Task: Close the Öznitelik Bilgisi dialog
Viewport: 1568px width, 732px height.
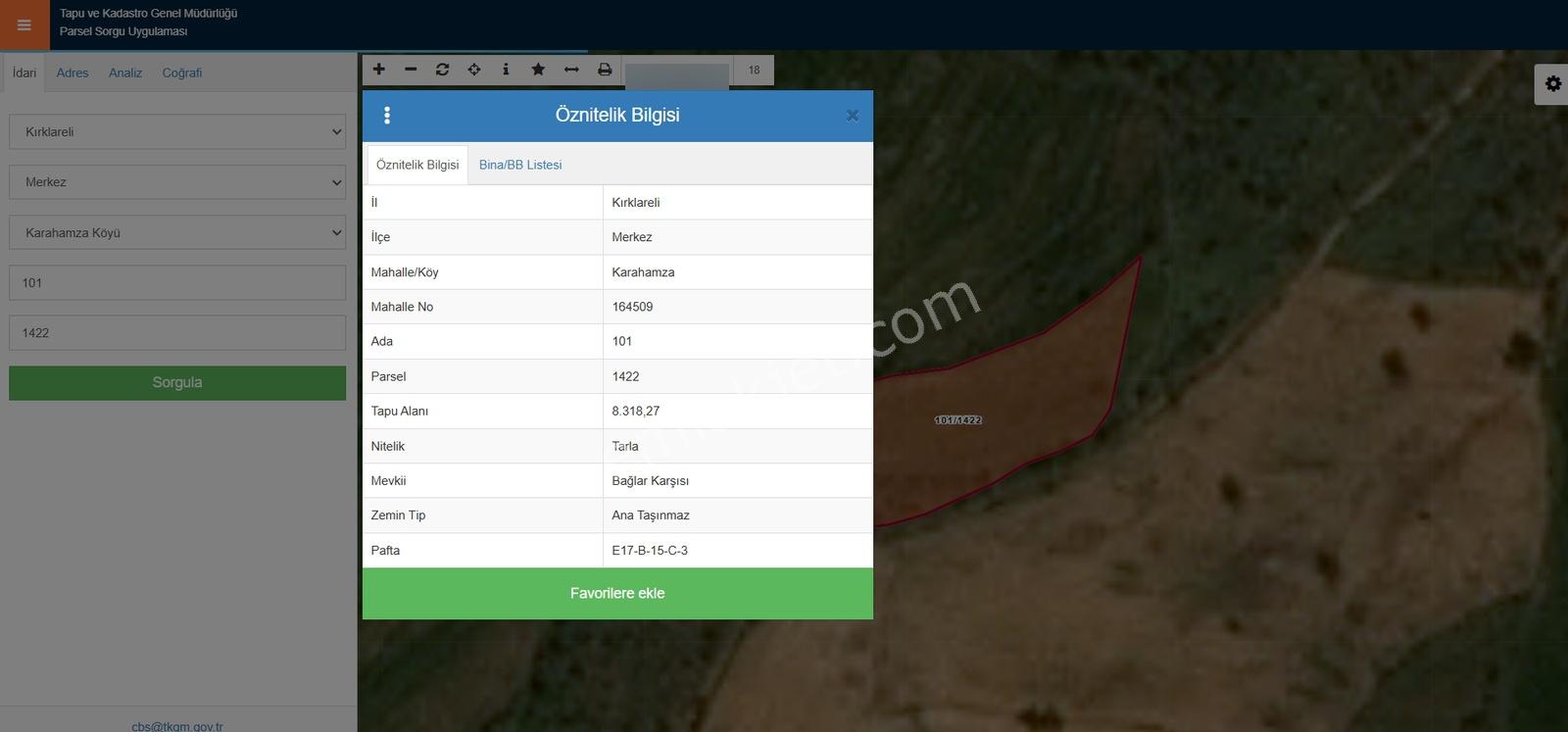Action: point(853,116)
